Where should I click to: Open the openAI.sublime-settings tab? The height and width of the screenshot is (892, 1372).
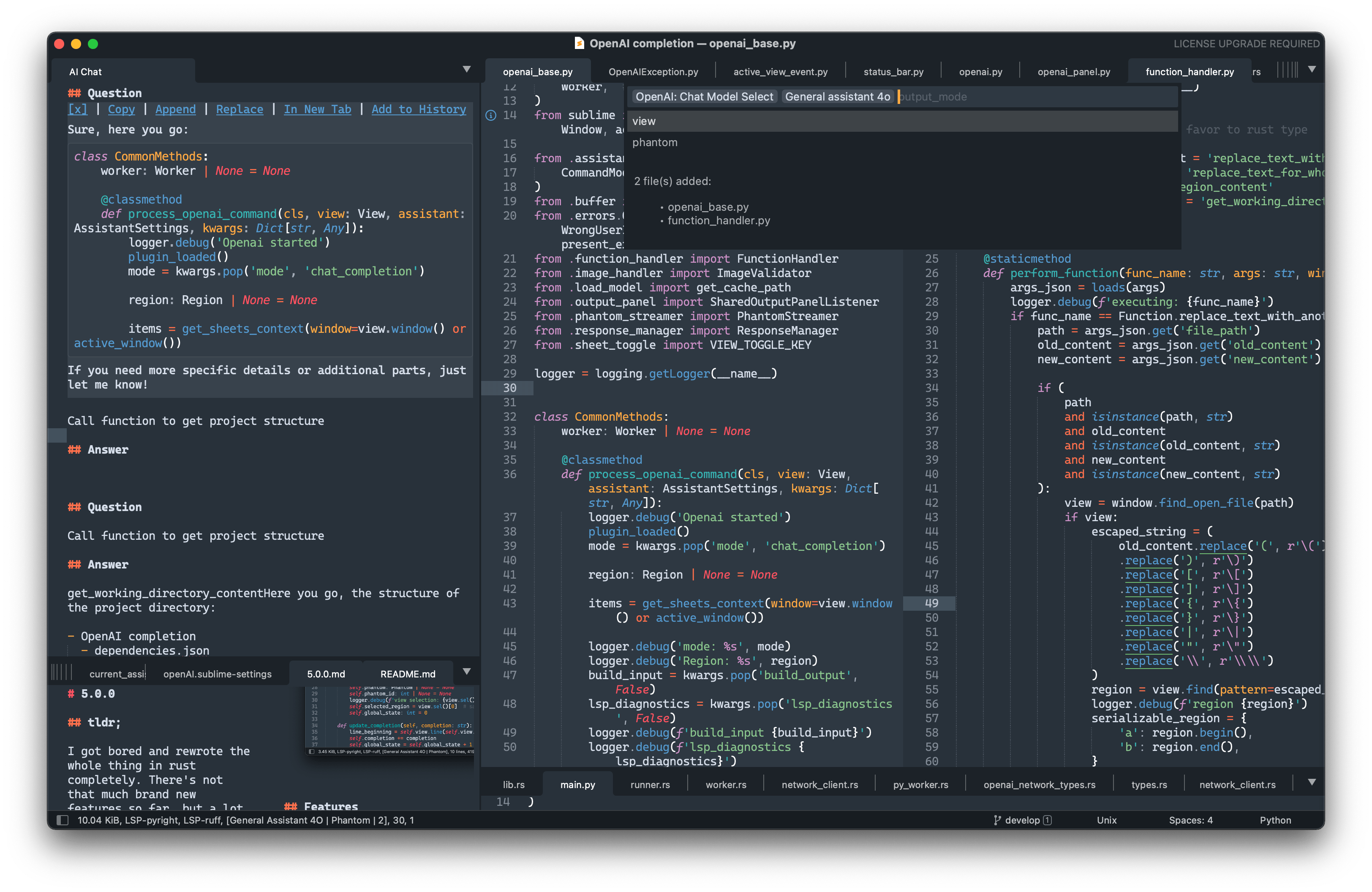217,674
